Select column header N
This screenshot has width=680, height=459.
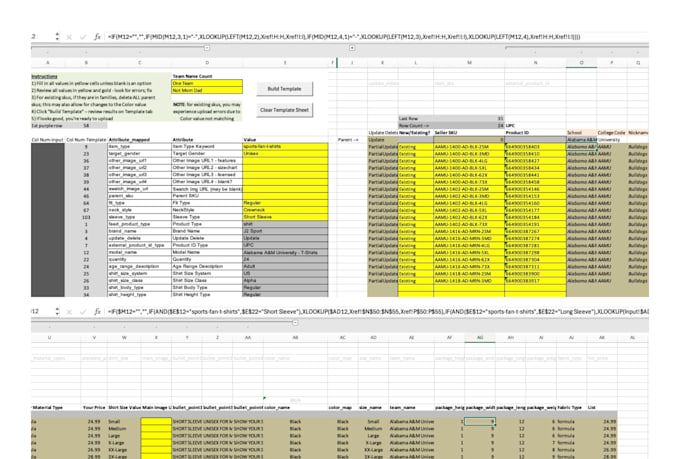pos(536,63)
